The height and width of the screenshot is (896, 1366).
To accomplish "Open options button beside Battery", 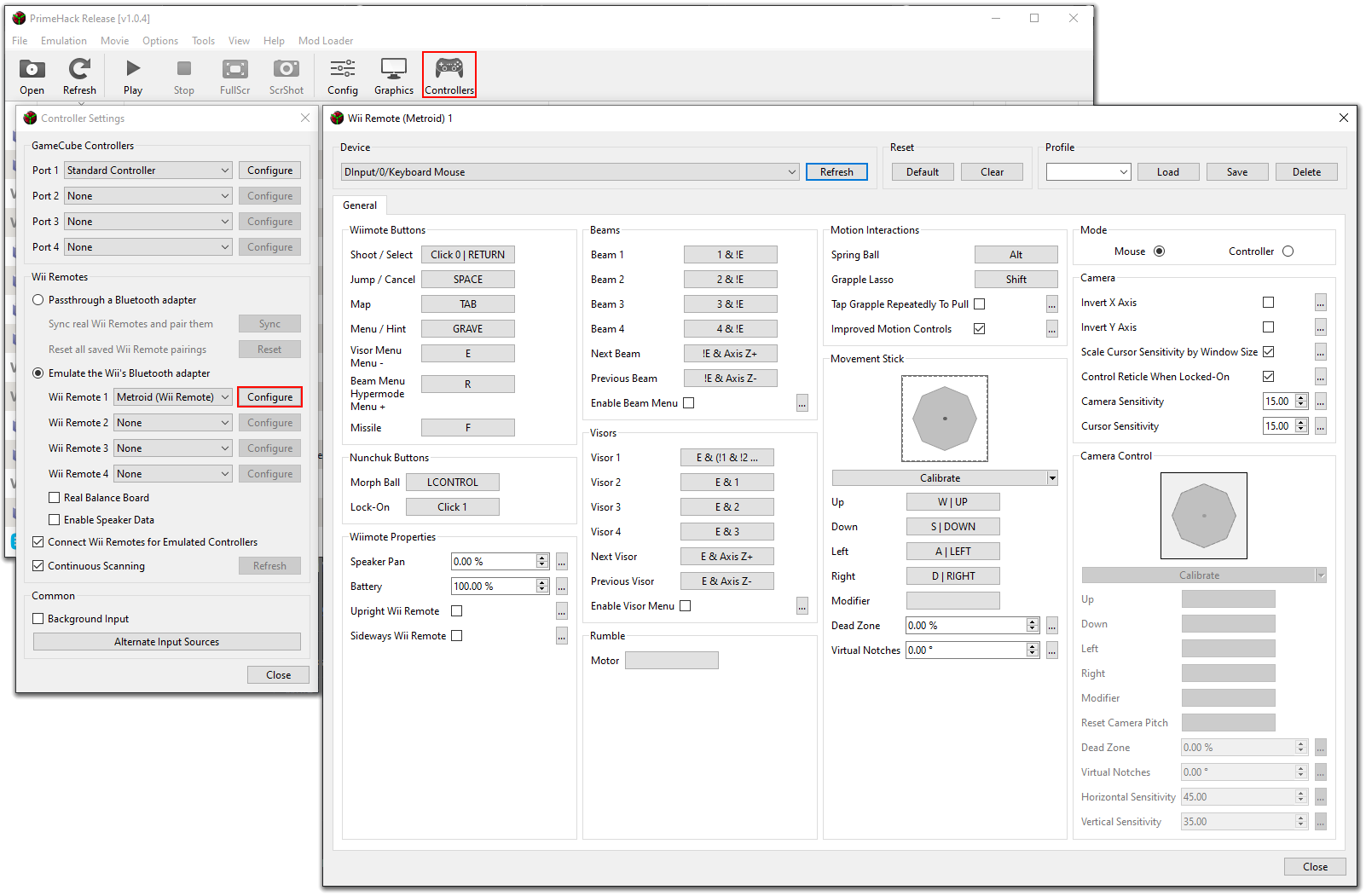I will tap(562, 587).
